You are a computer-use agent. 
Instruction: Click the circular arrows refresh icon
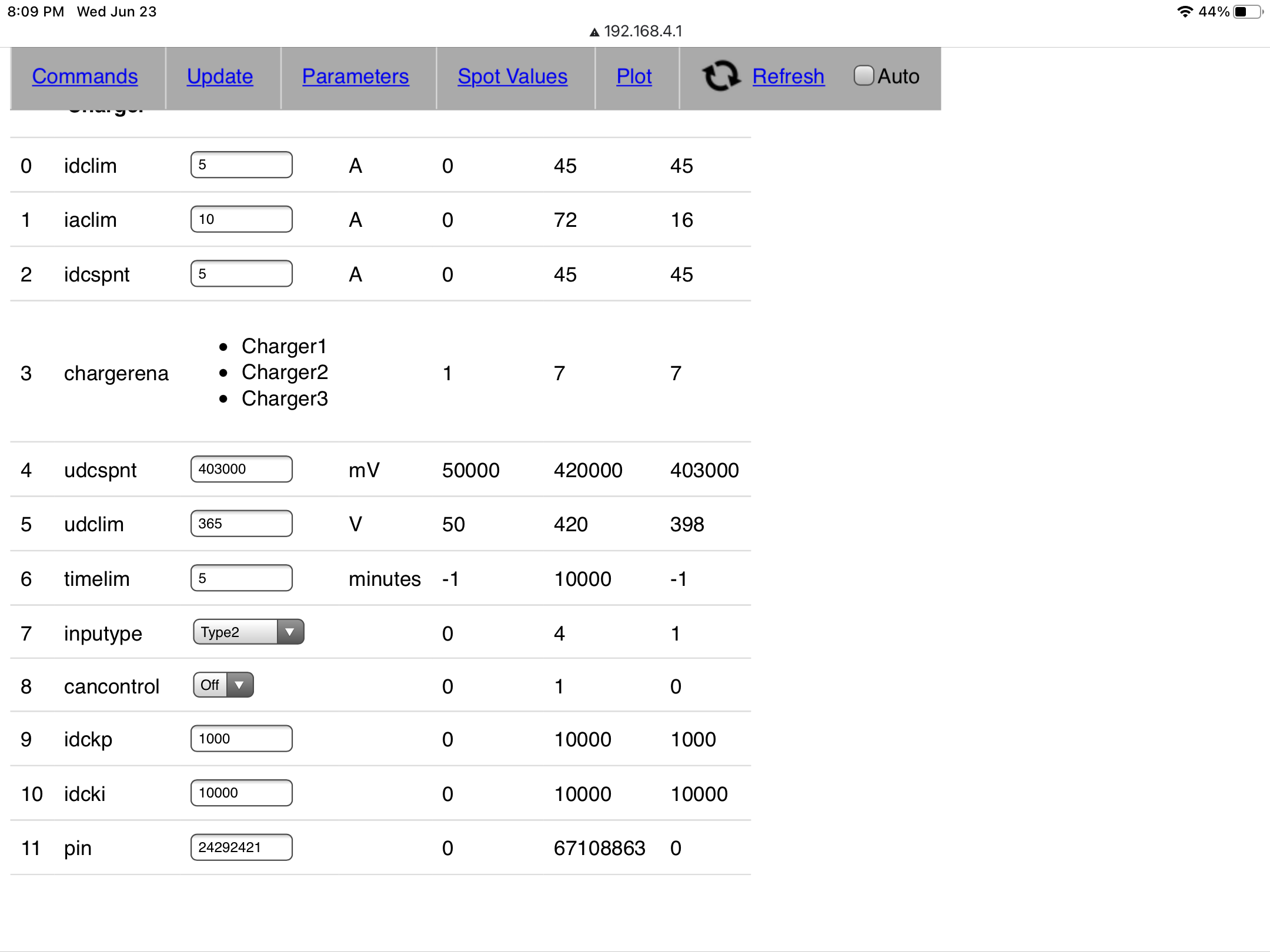720,76
